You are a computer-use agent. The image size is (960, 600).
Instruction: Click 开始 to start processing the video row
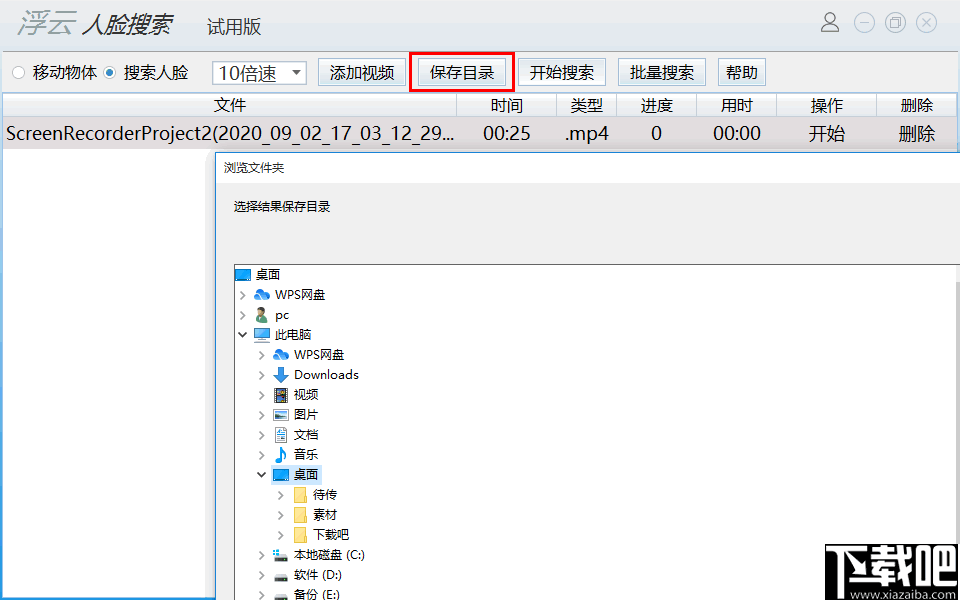pyautogui.click(x=827, y=133)
